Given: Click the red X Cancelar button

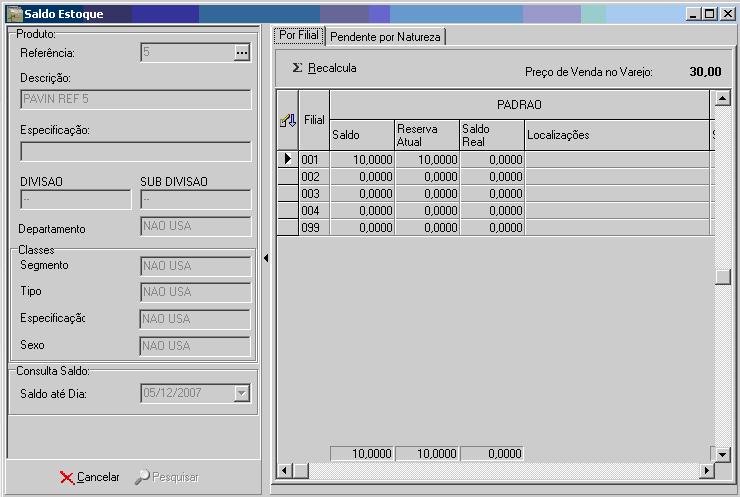Looking at the screenshot, I should click(x=89, y=477).
